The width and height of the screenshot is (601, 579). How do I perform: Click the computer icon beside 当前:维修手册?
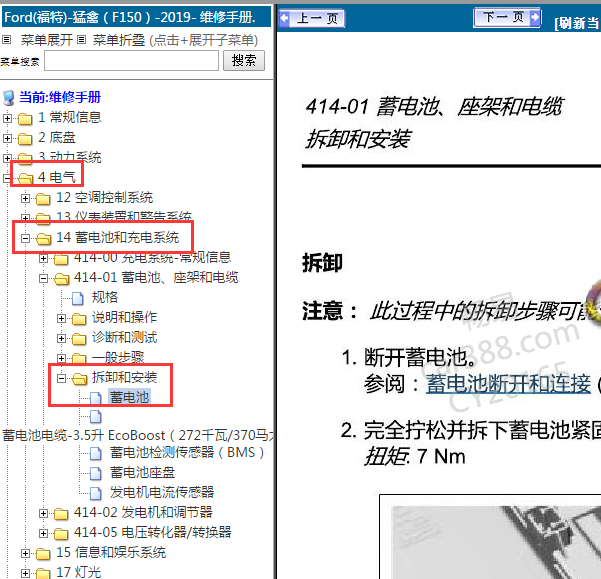(9, 98)
